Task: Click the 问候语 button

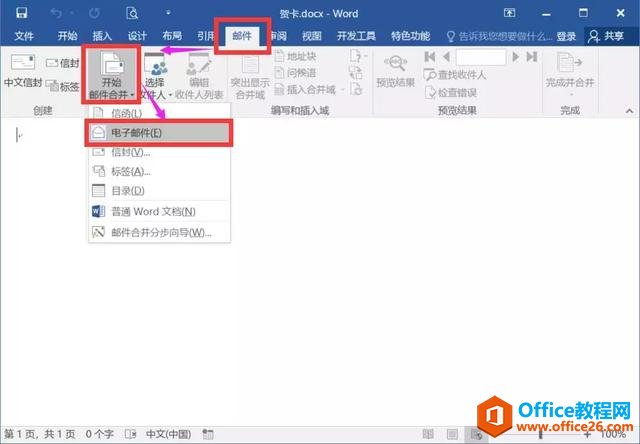Action: (x=296, y=73)
